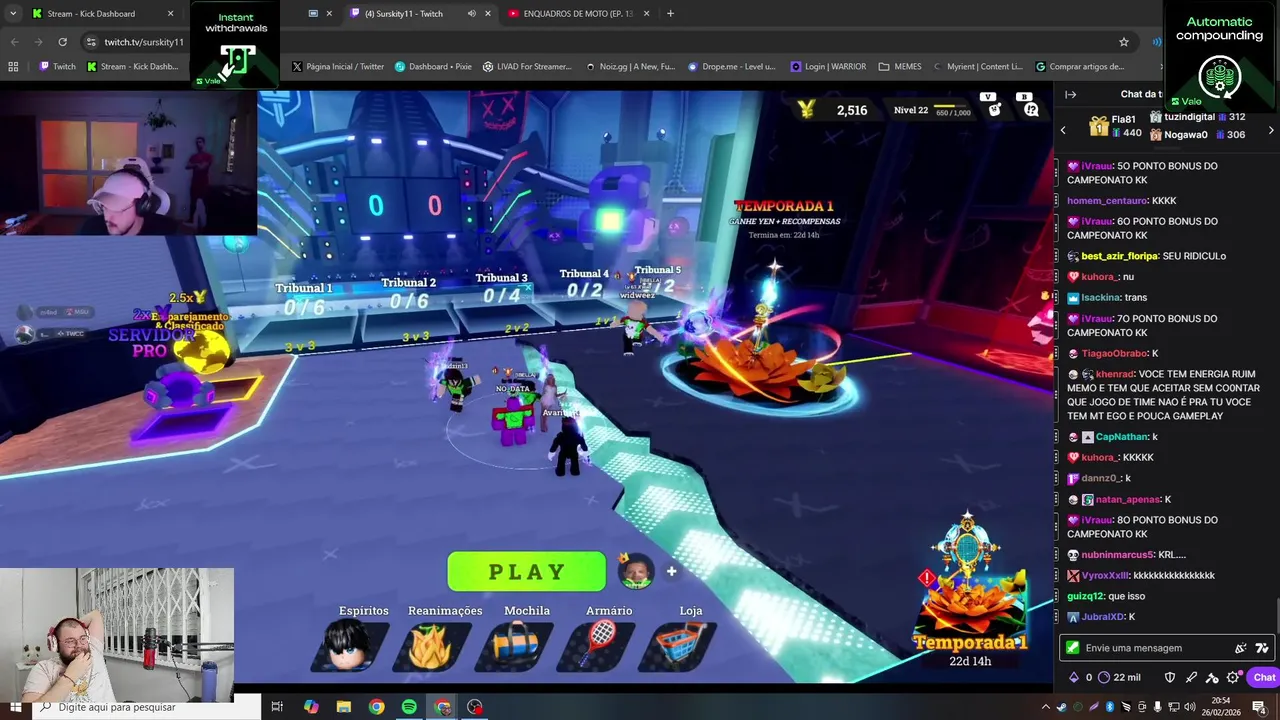Click the Windows Start button
1280x720 pixels.
point(15,707)
